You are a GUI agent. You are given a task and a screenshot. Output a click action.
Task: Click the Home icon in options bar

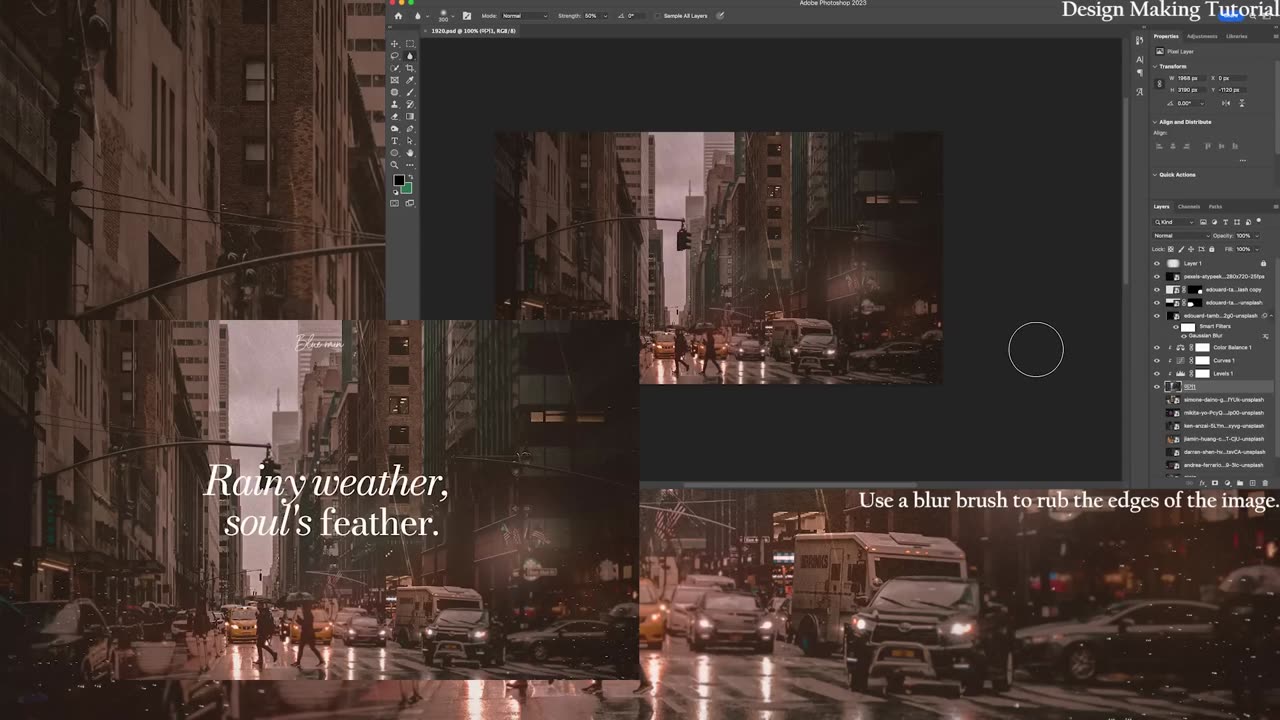pyautogui.click(x=398, y=16)
